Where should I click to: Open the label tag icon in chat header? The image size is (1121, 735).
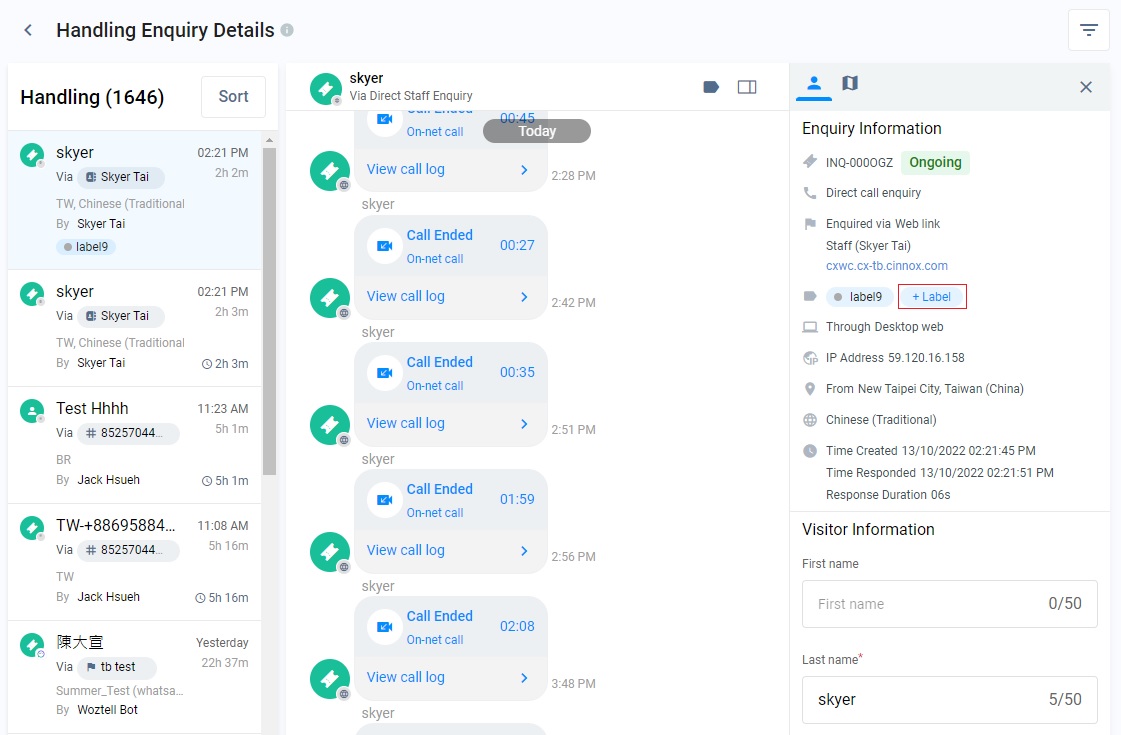pos(711,87)
